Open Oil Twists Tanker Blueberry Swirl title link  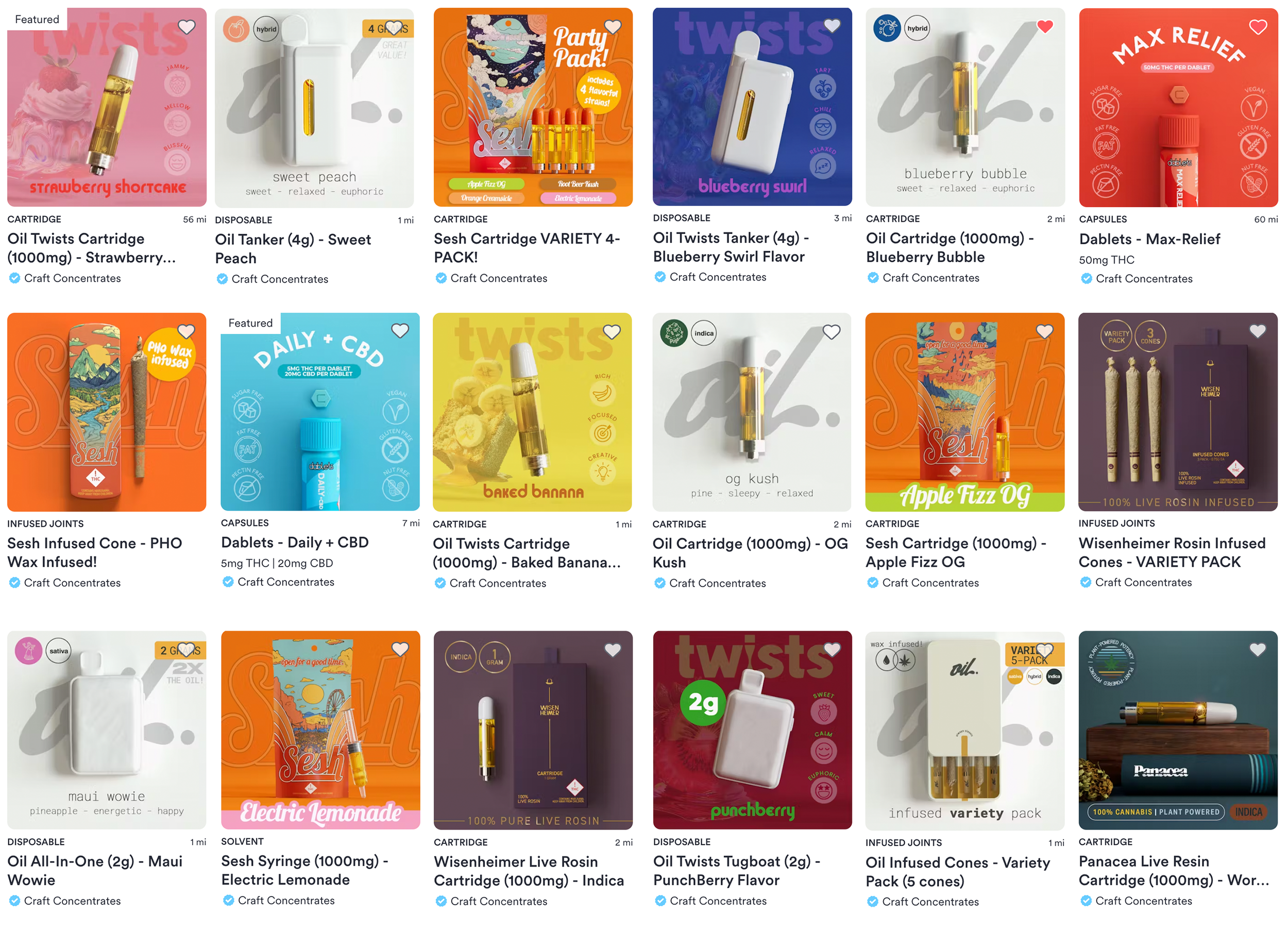tap(731, 247)
